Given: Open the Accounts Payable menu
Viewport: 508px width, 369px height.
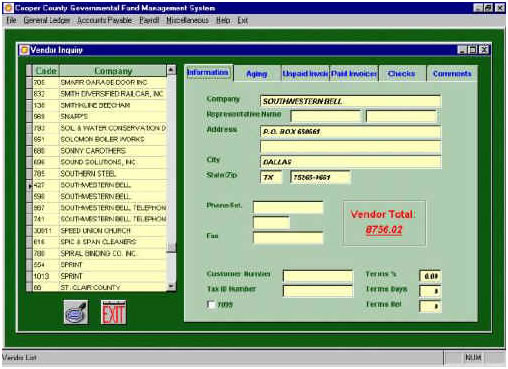Looking at the screenshot, I should tap(104, 20).
